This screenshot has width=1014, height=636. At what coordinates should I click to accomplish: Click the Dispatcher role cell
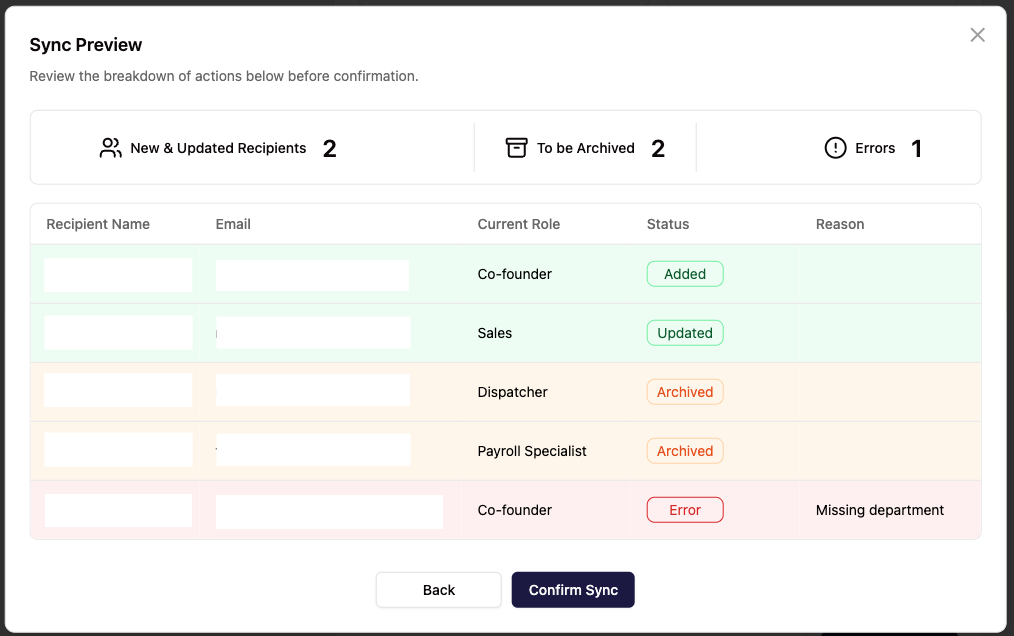[513, 392]
